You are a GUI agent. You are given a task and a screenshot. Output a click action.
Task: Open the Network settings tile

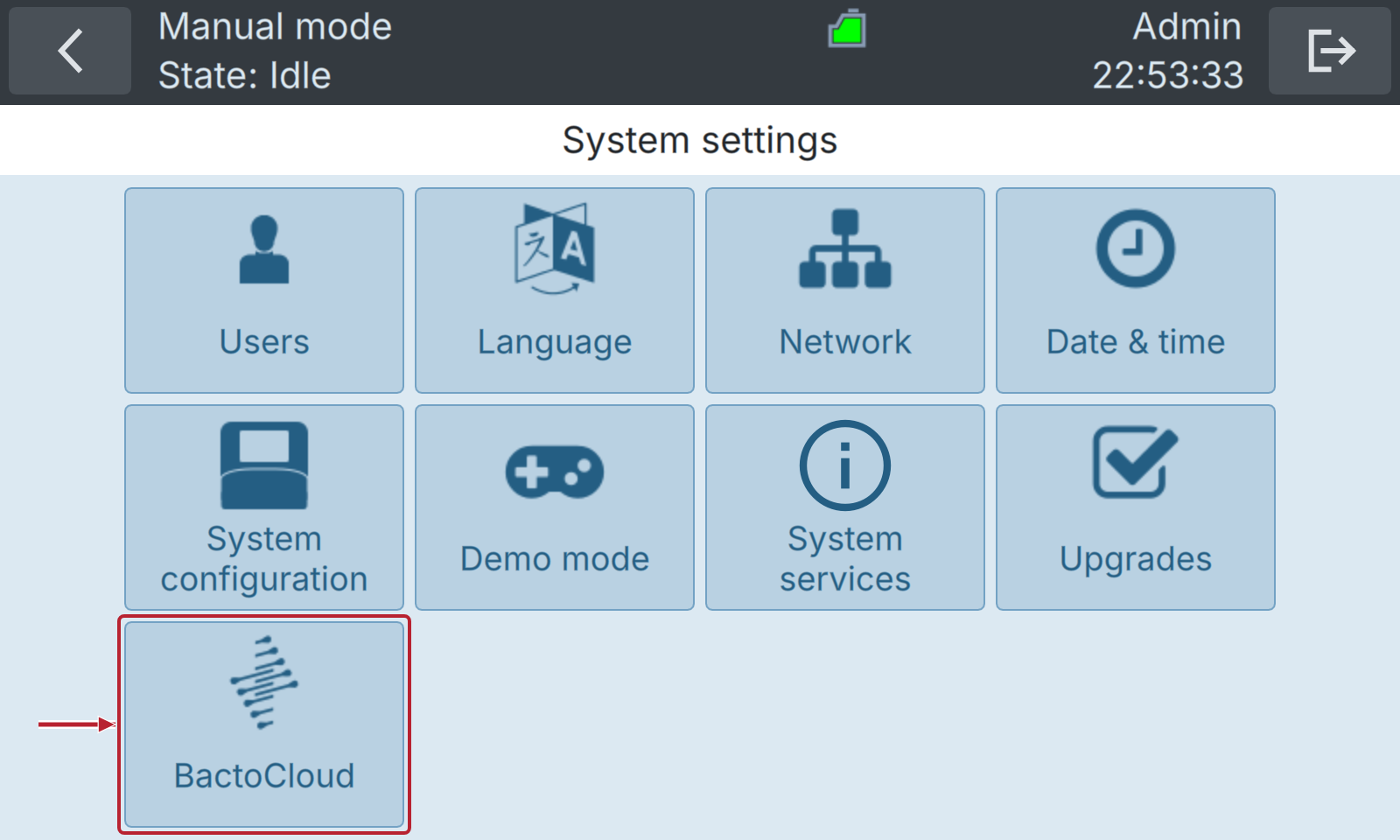click(x=845, y=290)
